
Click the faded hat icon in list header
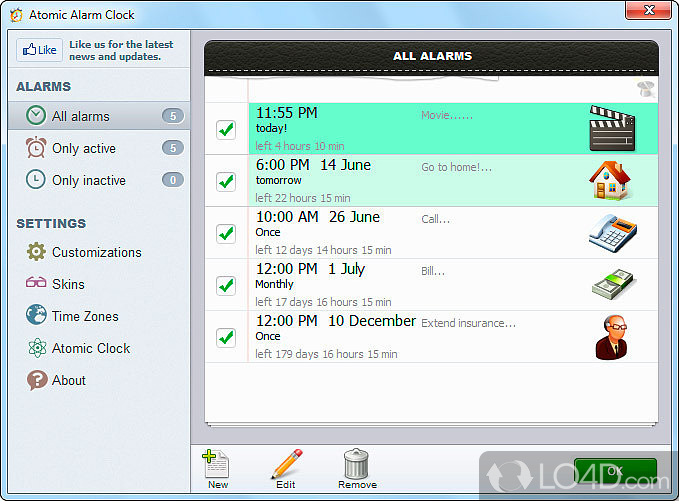pyautogui.click(x=646, y=89)
